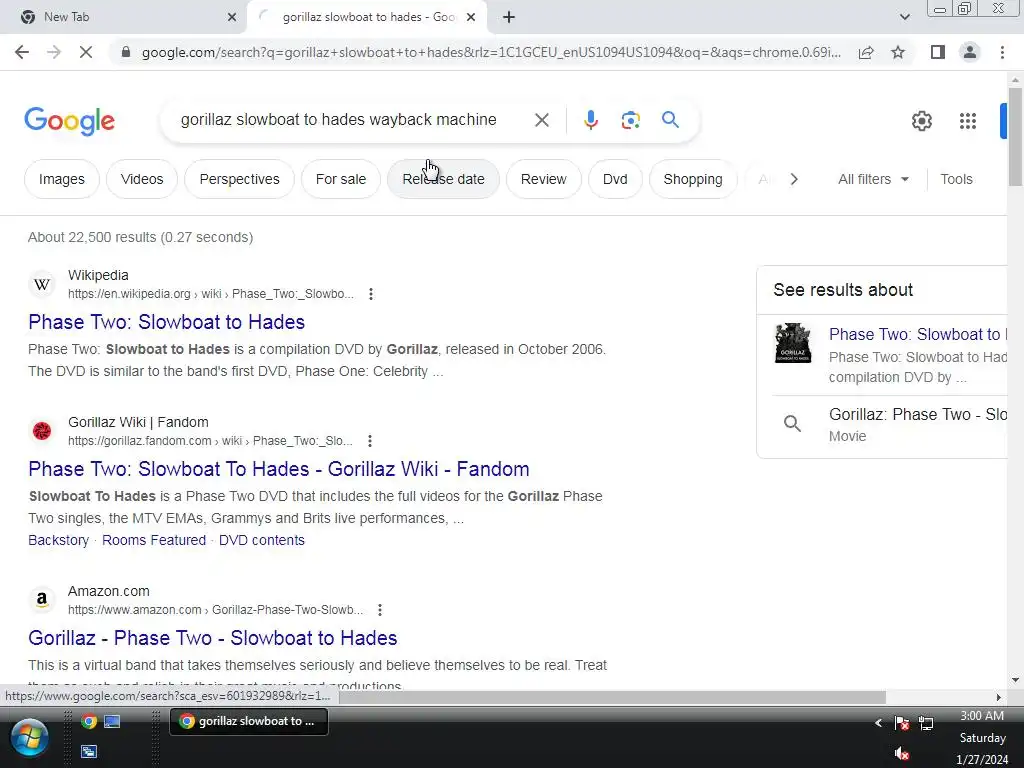Screen dimensions: 1024x768
Task: Select the Shopping filter chip
Action: tap(693, 179)
